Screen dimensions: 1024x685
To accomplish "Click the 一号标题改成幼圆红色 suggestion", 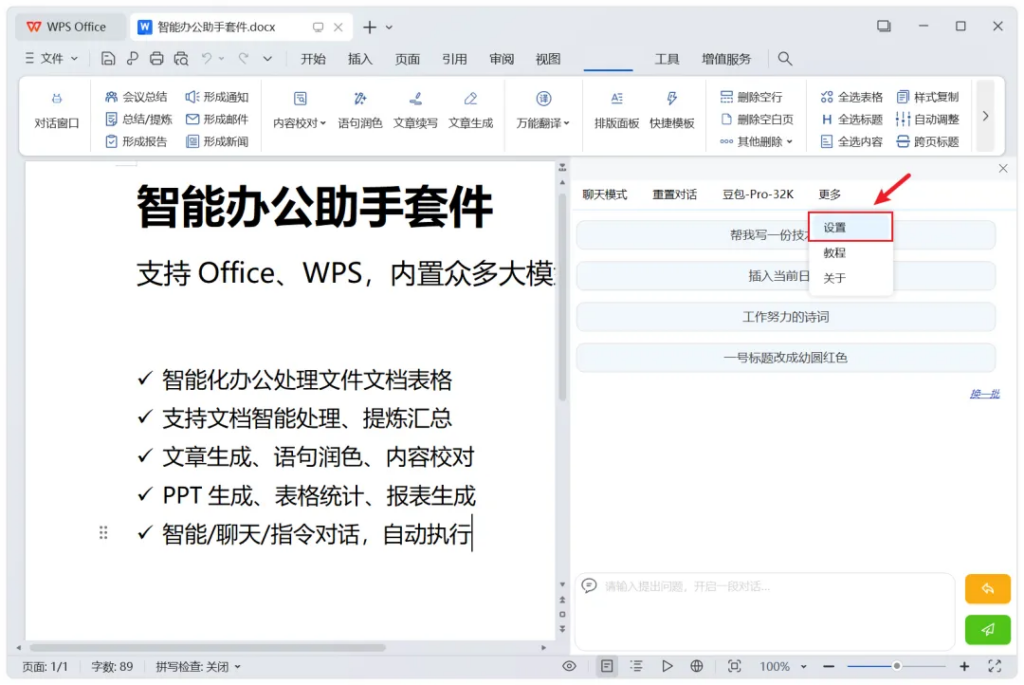I will tap(785, 357).
